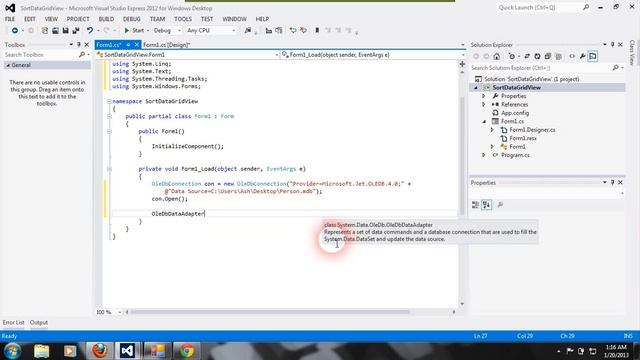Open Toolbox window position dropdown arrow

pos(71,44)
